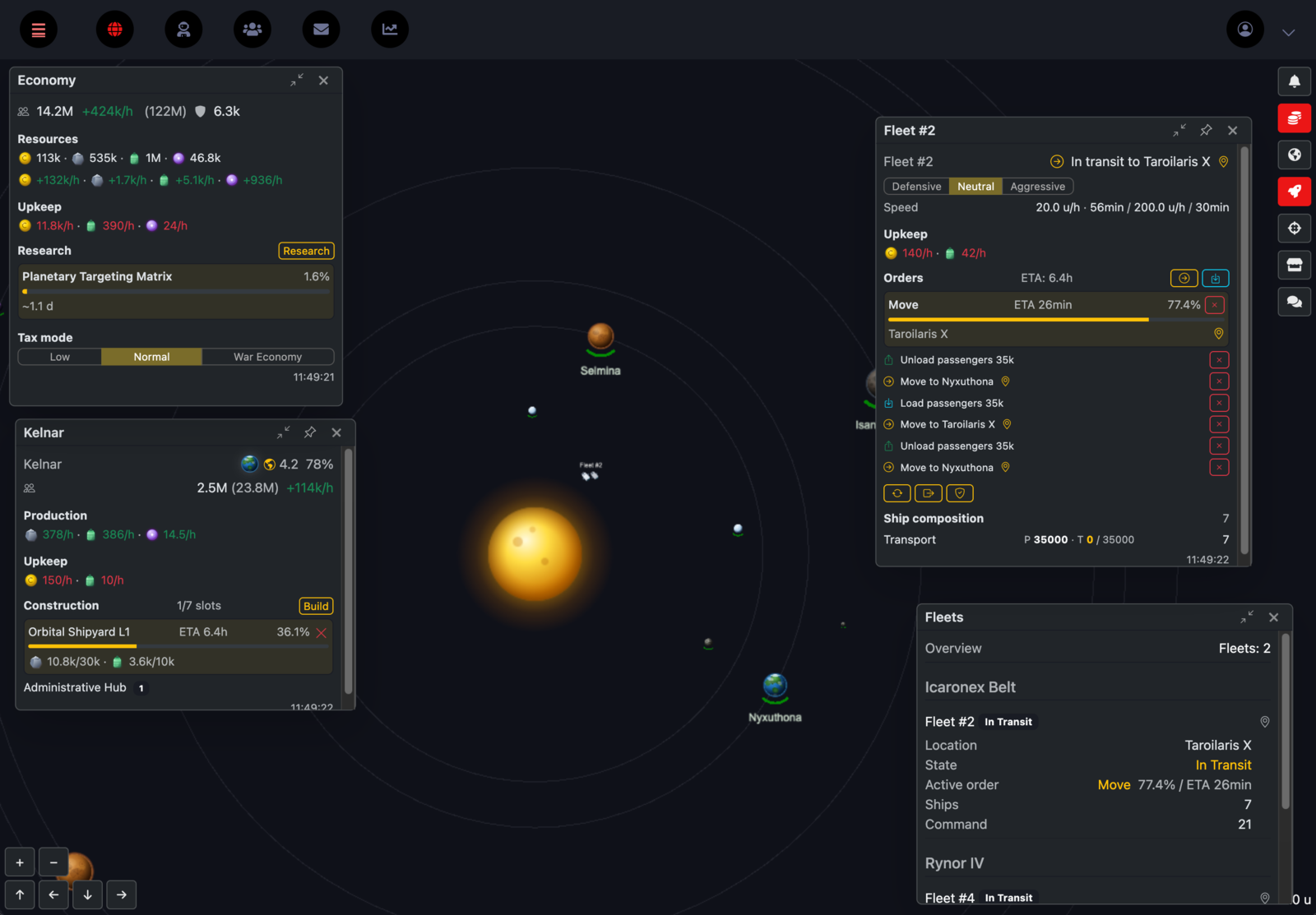
Task: Click the Research button in Economy
Action: coord(306,251)
